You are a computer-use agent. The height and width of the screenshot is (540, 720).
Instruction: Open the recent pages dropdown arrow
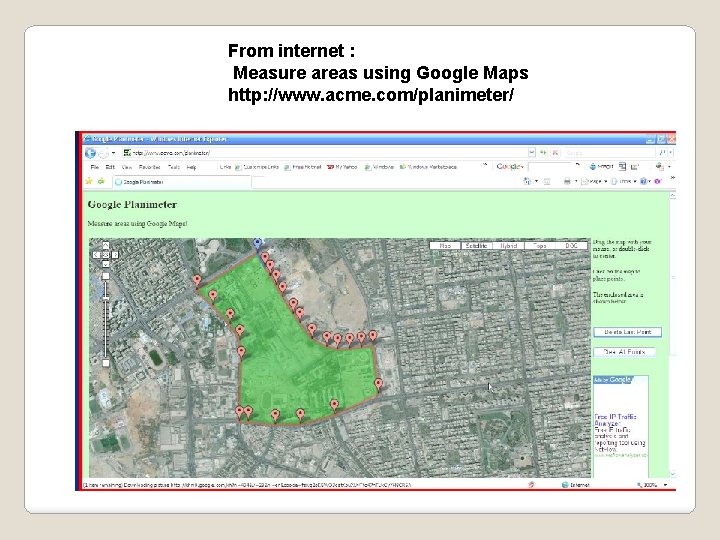pyautogui.click(x=113, y=153)
